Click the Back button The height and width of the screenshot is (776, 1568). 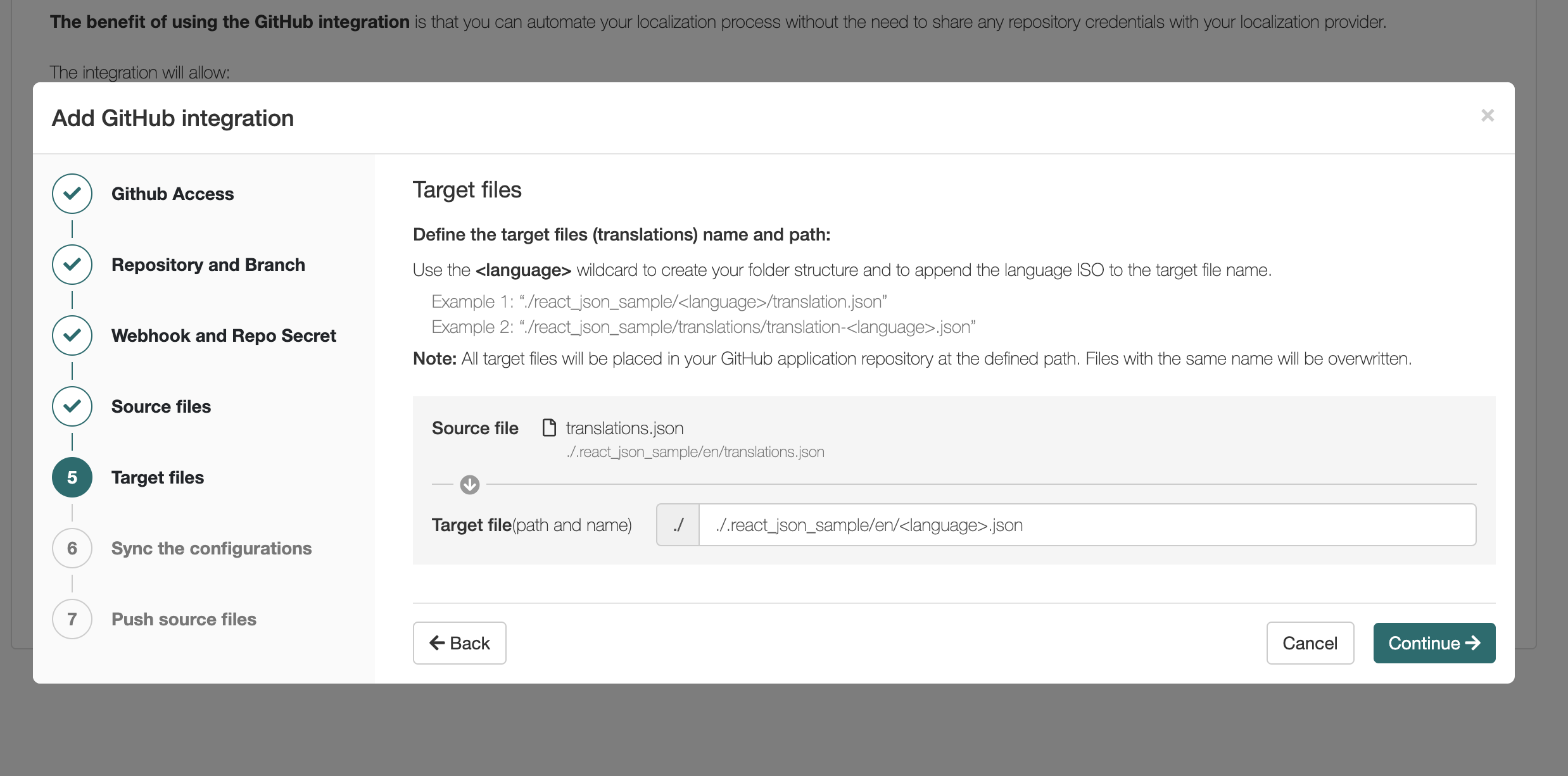point(460,643)
